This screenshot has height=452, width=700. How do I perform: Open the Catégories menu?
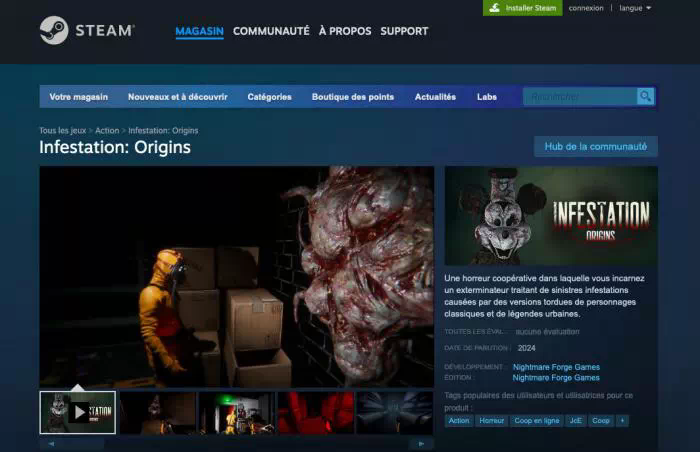click(x=269, y=97)
